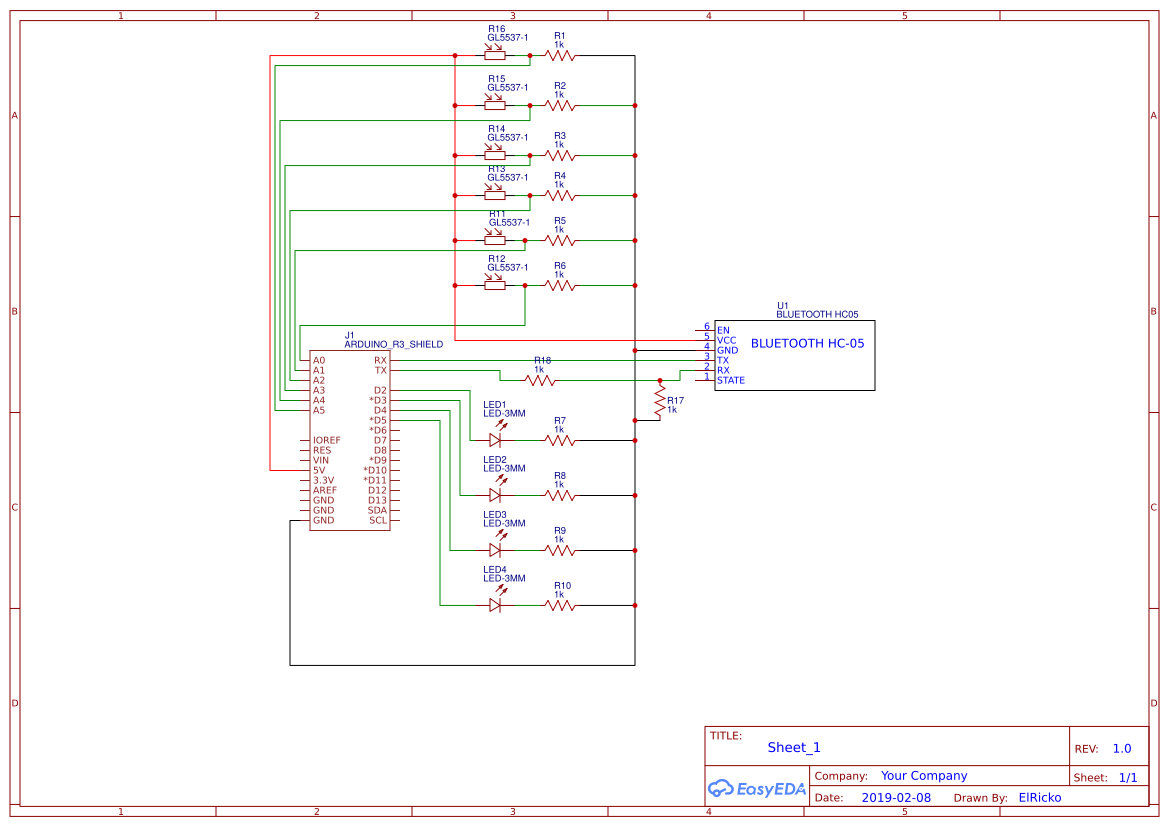Select the ARDUINO_R3_SHIELD J1 symbol
Image resolution: width=1169 pixels, height=827 pixels.
coord(350,440)
